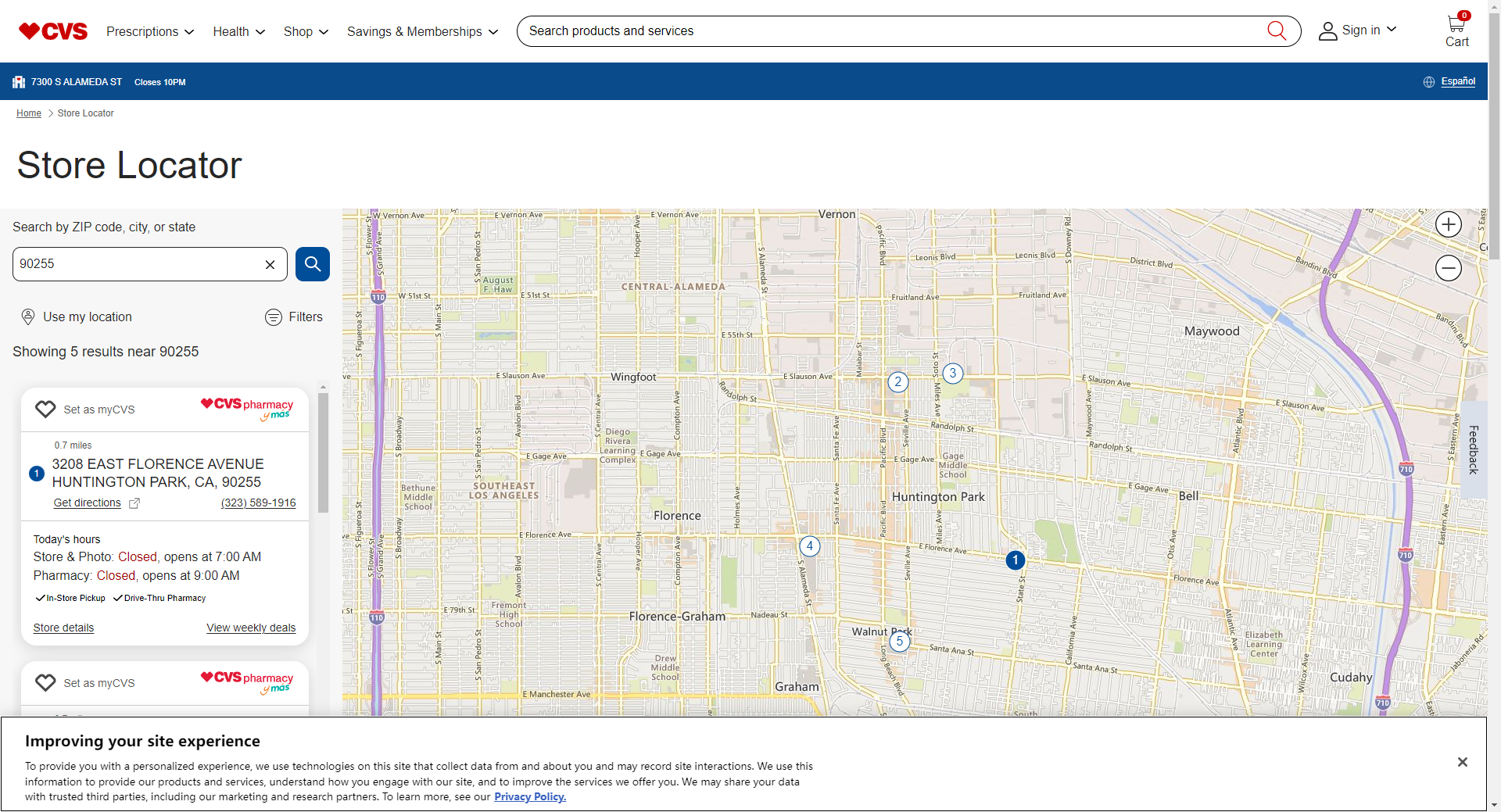
Task: Click the store building icon in blue bar
Action: coord(19,82)
